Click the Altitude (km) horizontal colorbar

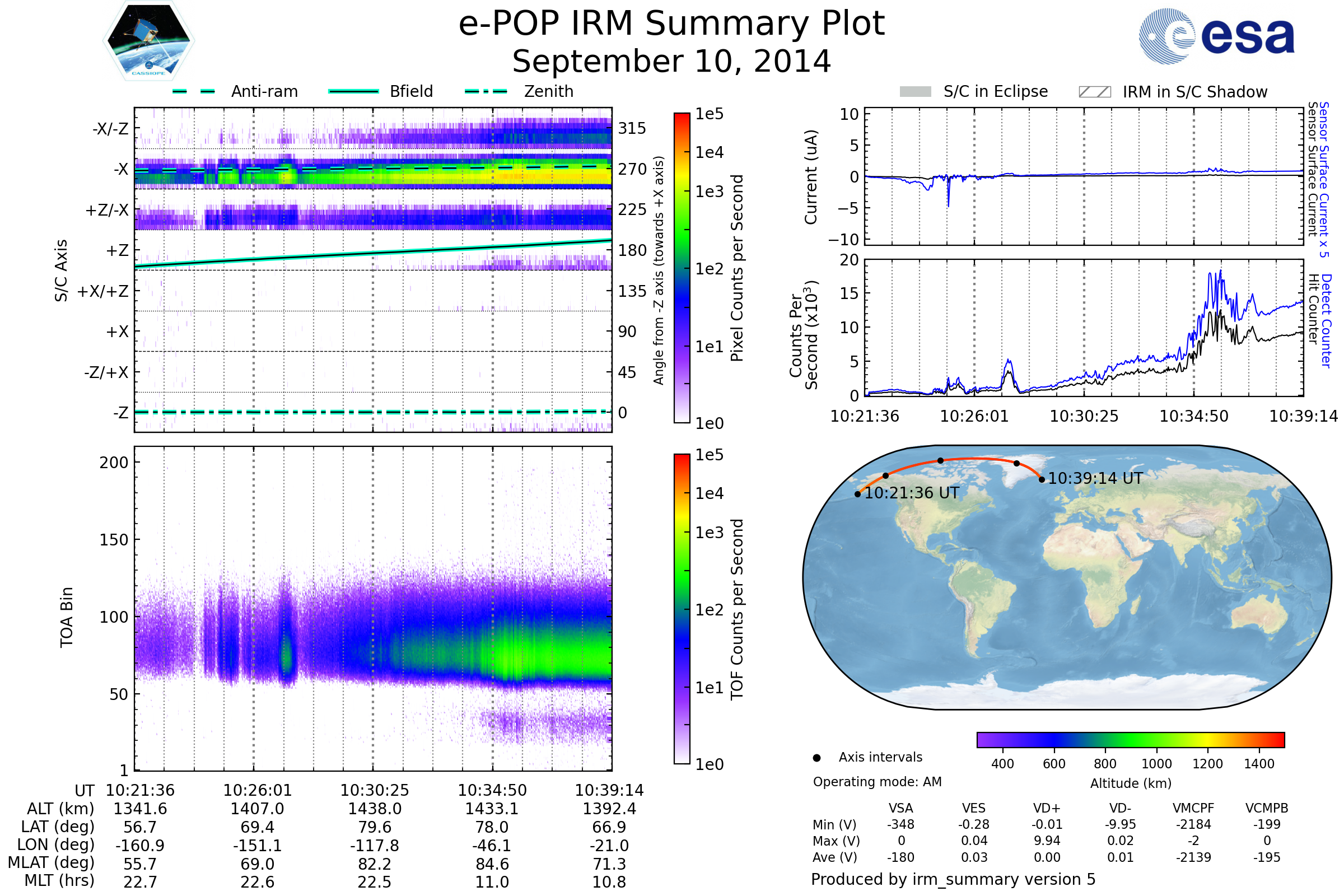coord(1130,739)
